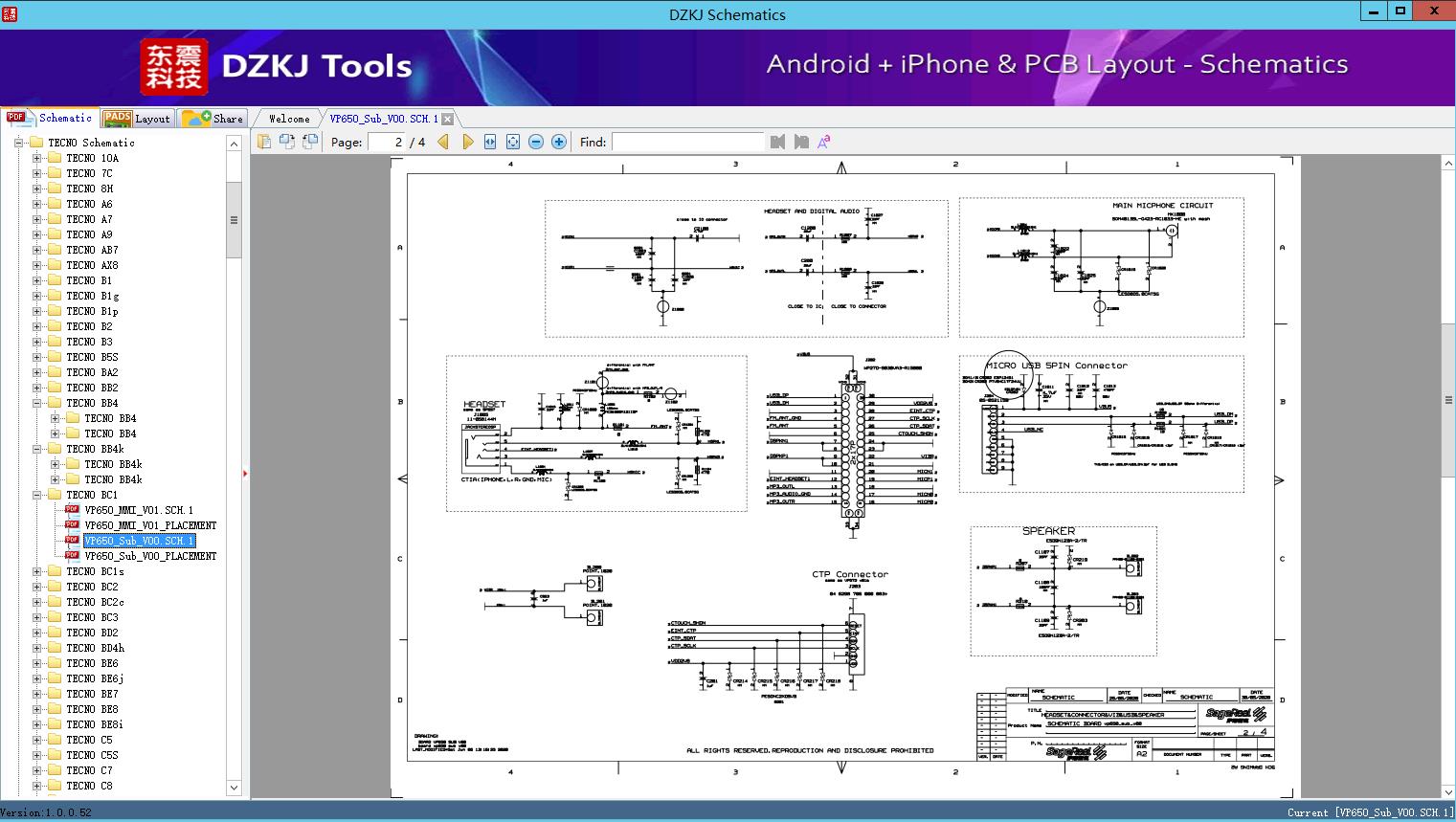The image size is (1456, 822).
Task: Select the TECNO C7 folder
Action: pyautogui.click(x=89, y=770)
